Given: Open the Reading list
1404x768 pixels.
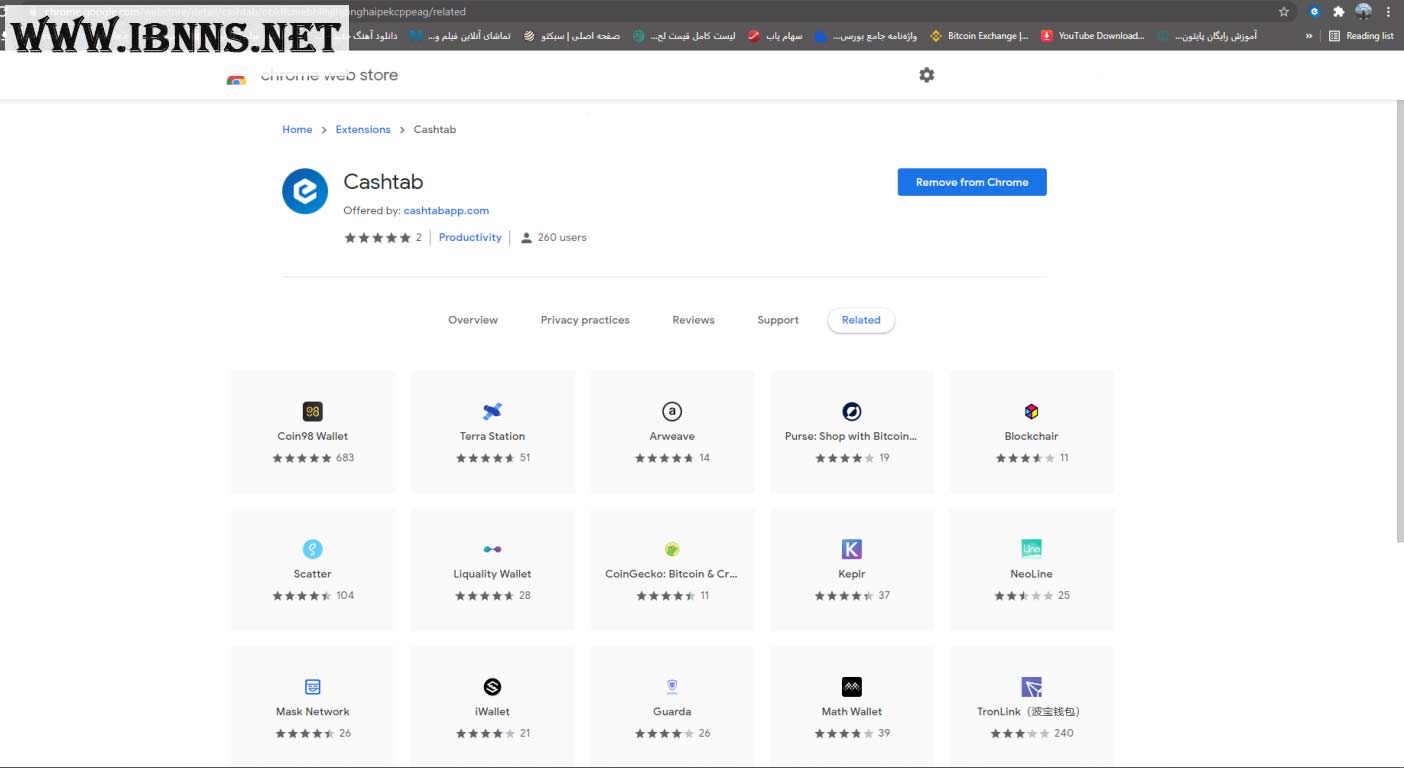Looking at the screenshot, I should 1361,36.
